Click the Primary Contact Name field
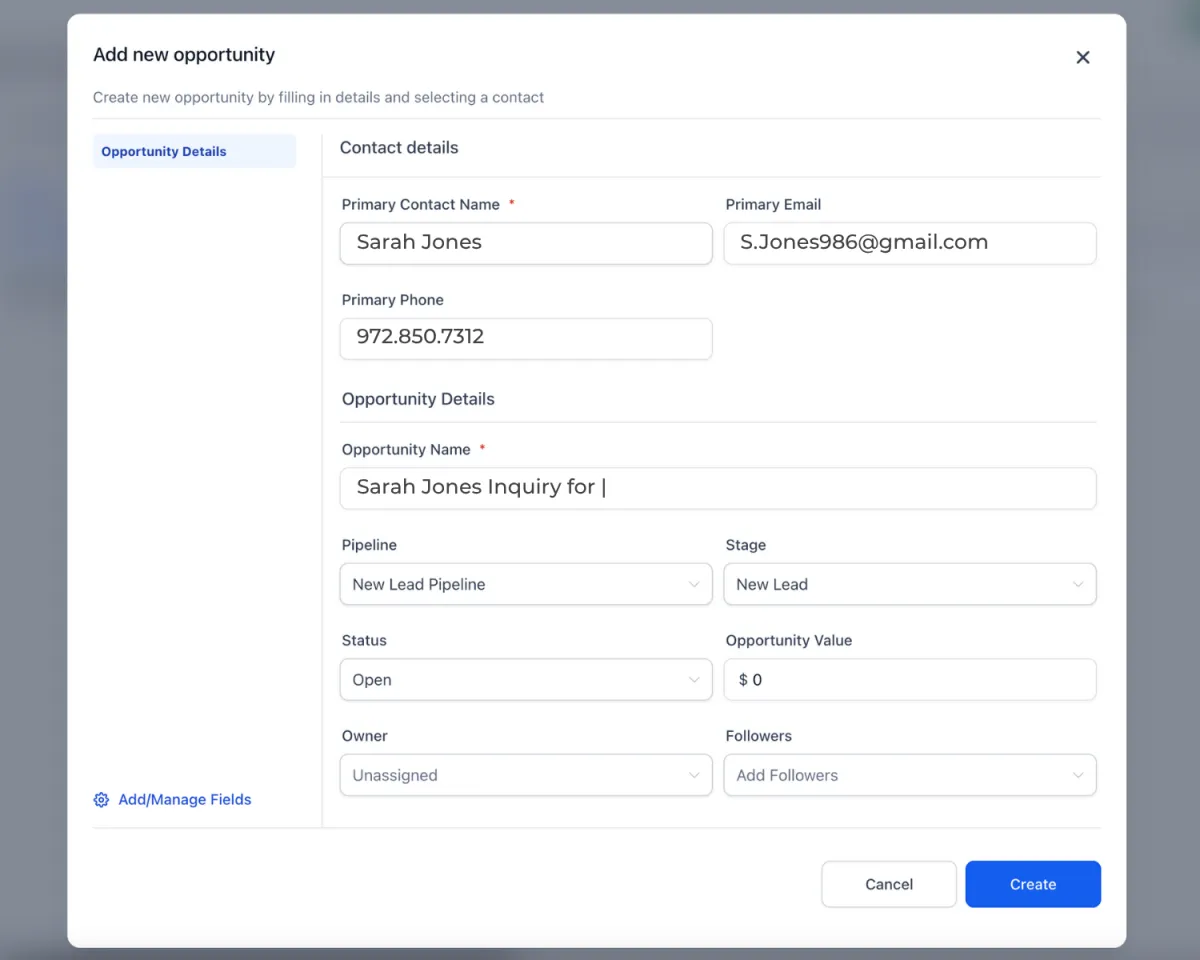The width and height of the screenshot is (1200, 960). 525,243
